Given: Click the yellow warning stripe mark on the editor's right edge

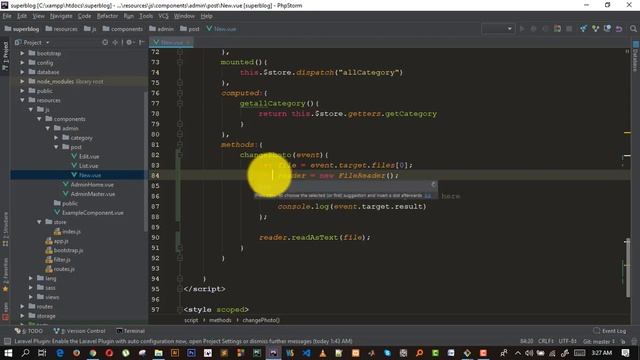Looking at the screenshot, I should point(627,133).
